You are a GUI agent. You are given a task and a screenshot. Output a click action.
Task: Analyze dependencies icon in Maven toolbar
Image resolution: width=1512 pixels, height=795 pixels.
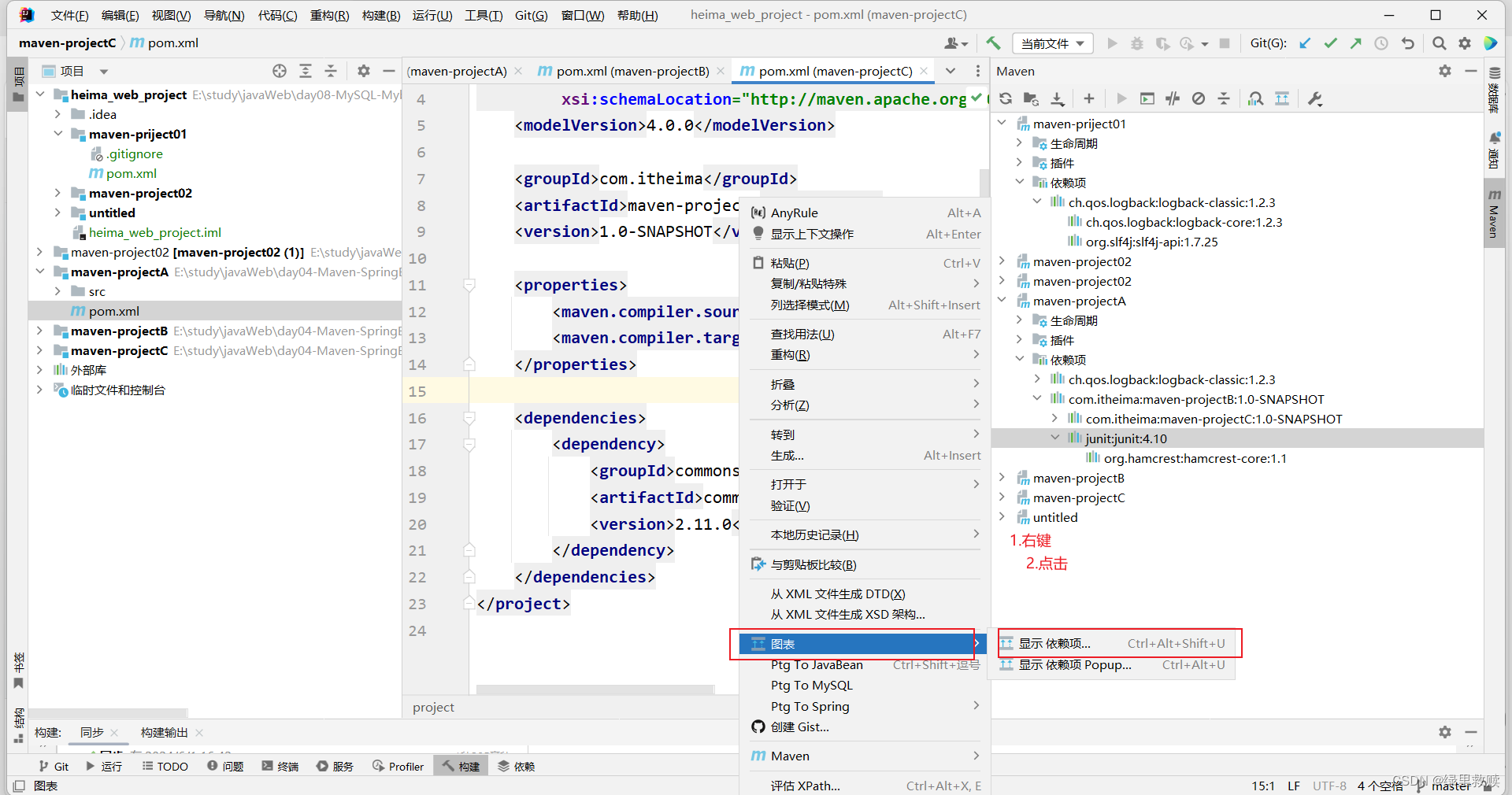[1256, 98]
